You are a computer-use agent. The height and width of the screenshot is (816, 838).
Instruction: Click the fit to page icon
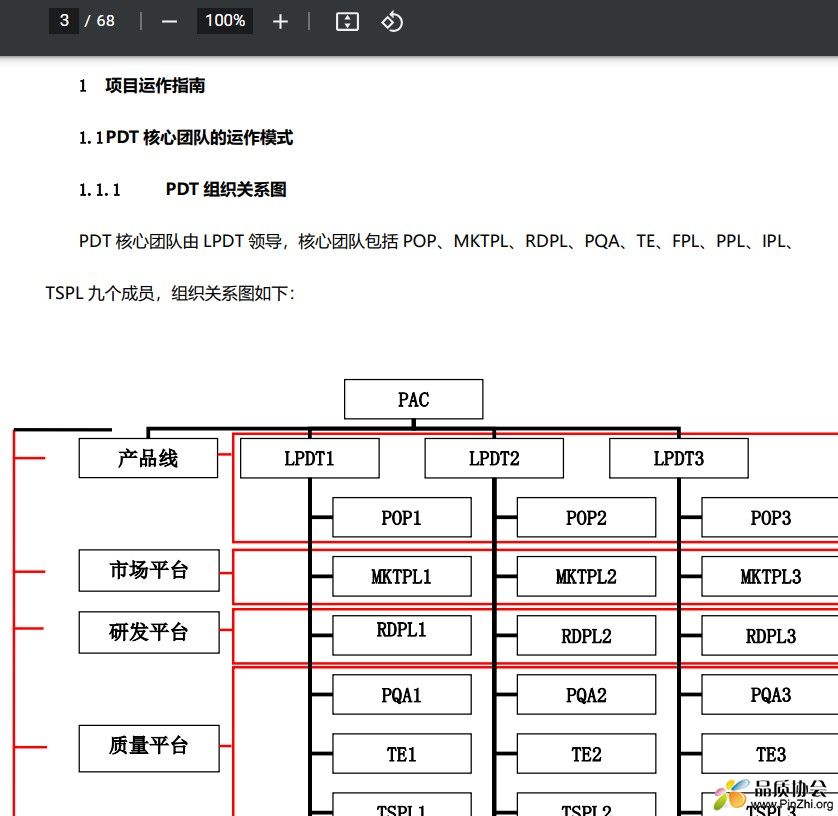click(347, 21)
